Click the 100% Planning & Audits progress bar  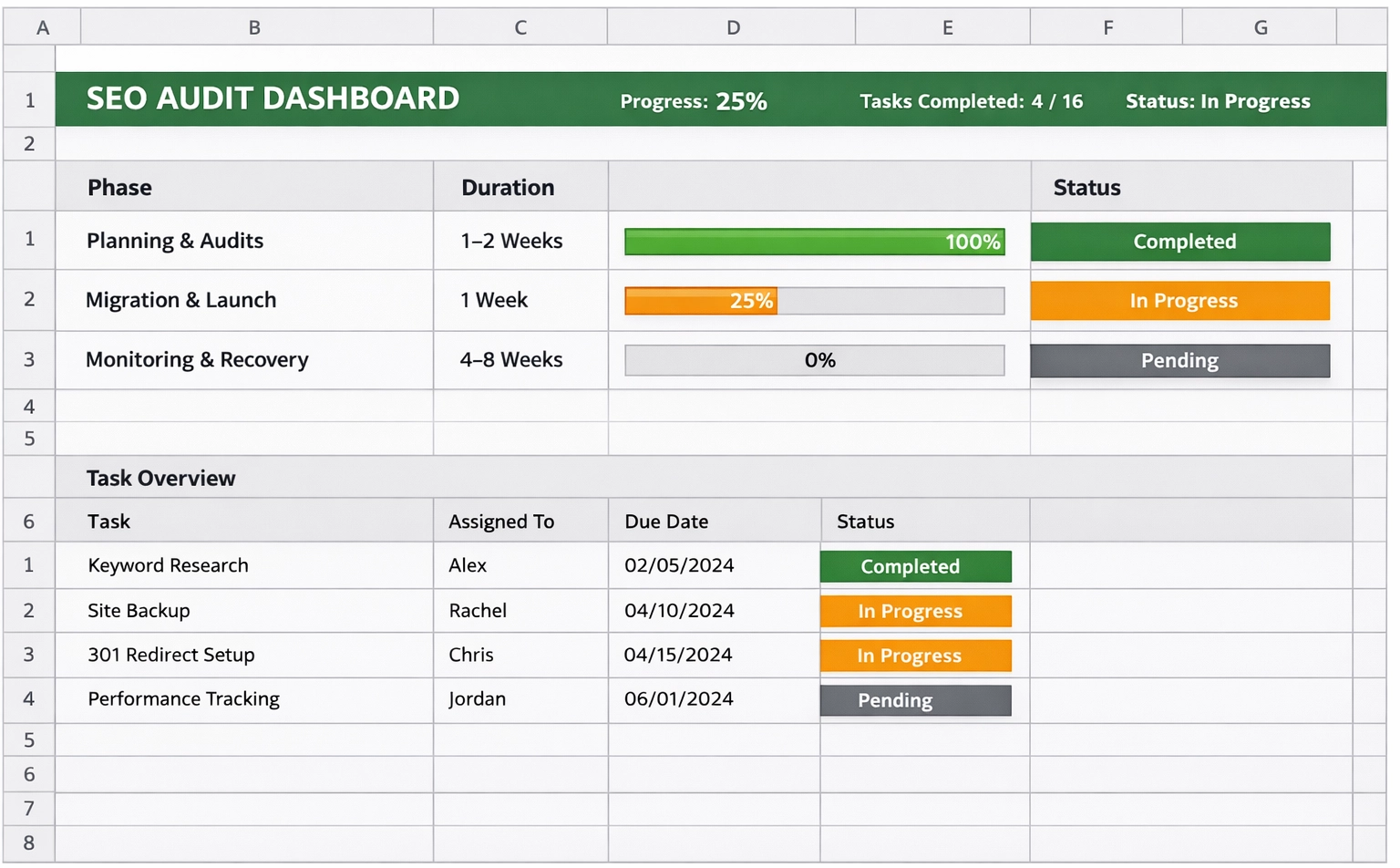[x=814, y=242]
